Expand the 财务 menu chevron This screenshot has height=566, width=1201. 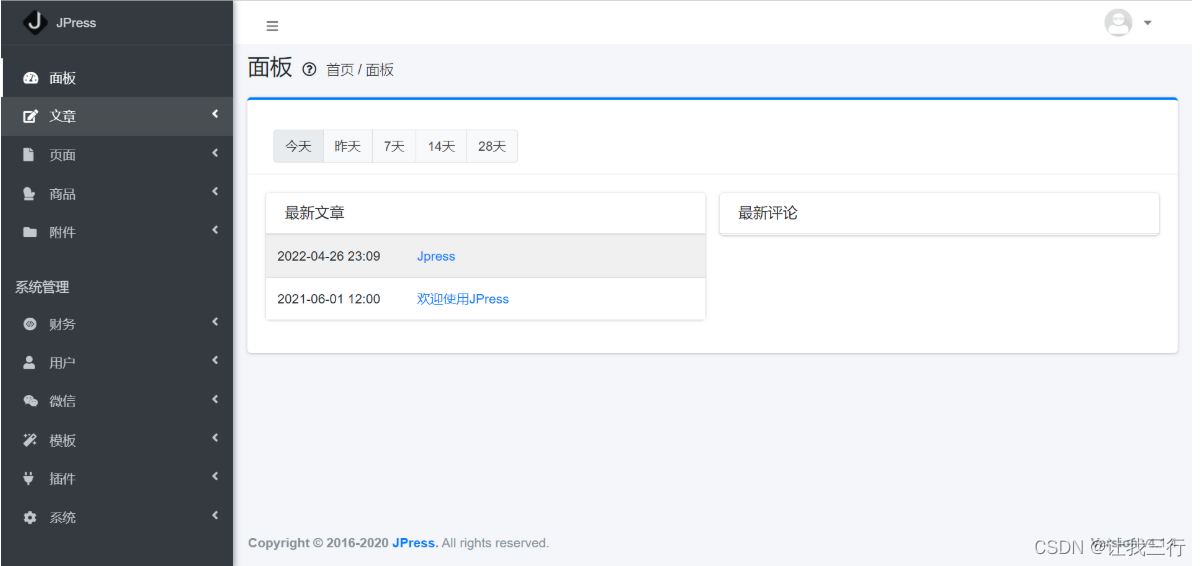(215, 322)
